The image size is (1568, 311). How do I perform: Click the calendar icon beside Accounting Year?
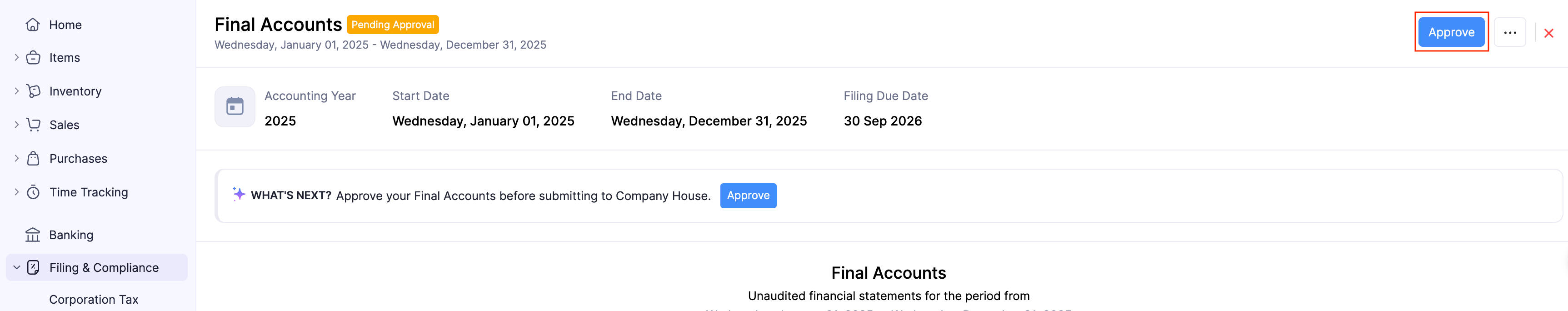pyautogui.click(x=235, y=106)
